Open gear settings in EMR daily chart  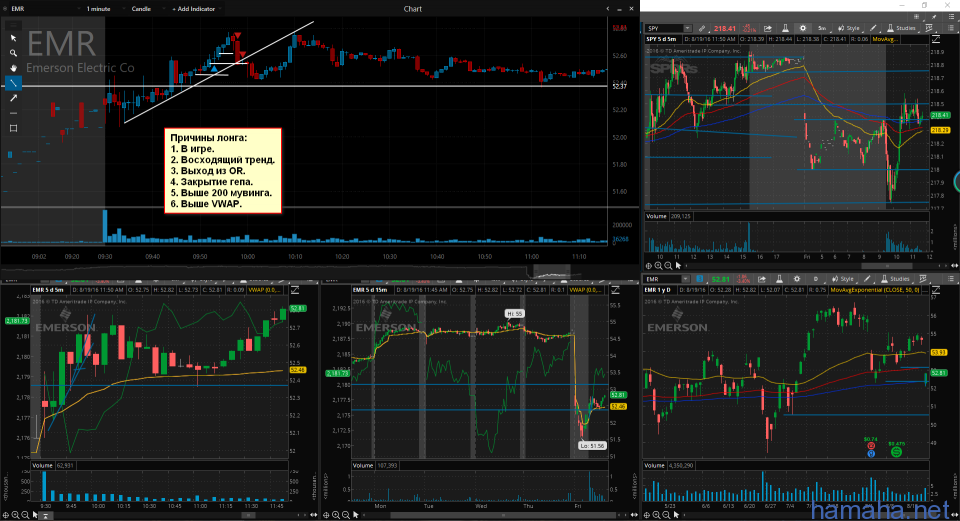point(797,279)
